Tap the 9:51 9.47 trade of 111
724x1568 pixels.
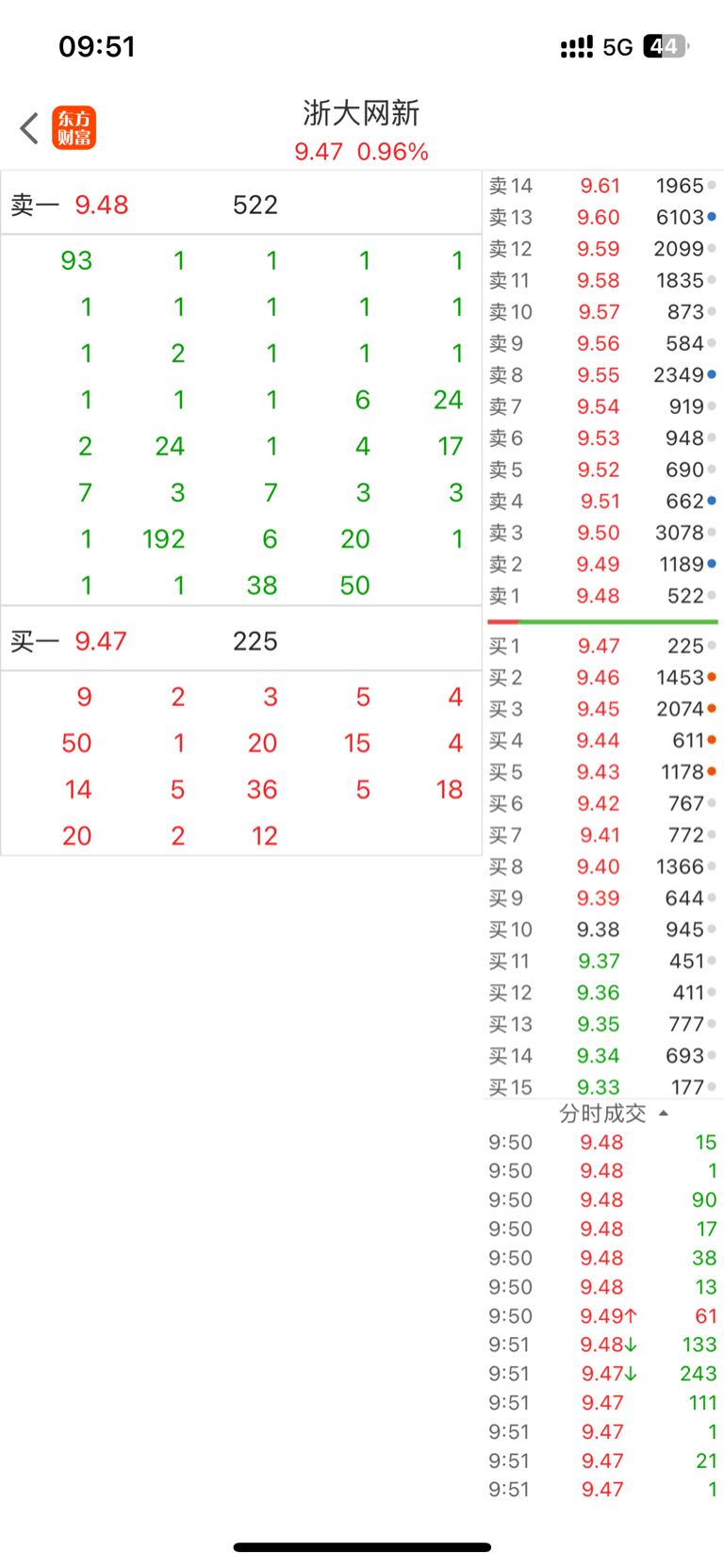point(603,1403)
